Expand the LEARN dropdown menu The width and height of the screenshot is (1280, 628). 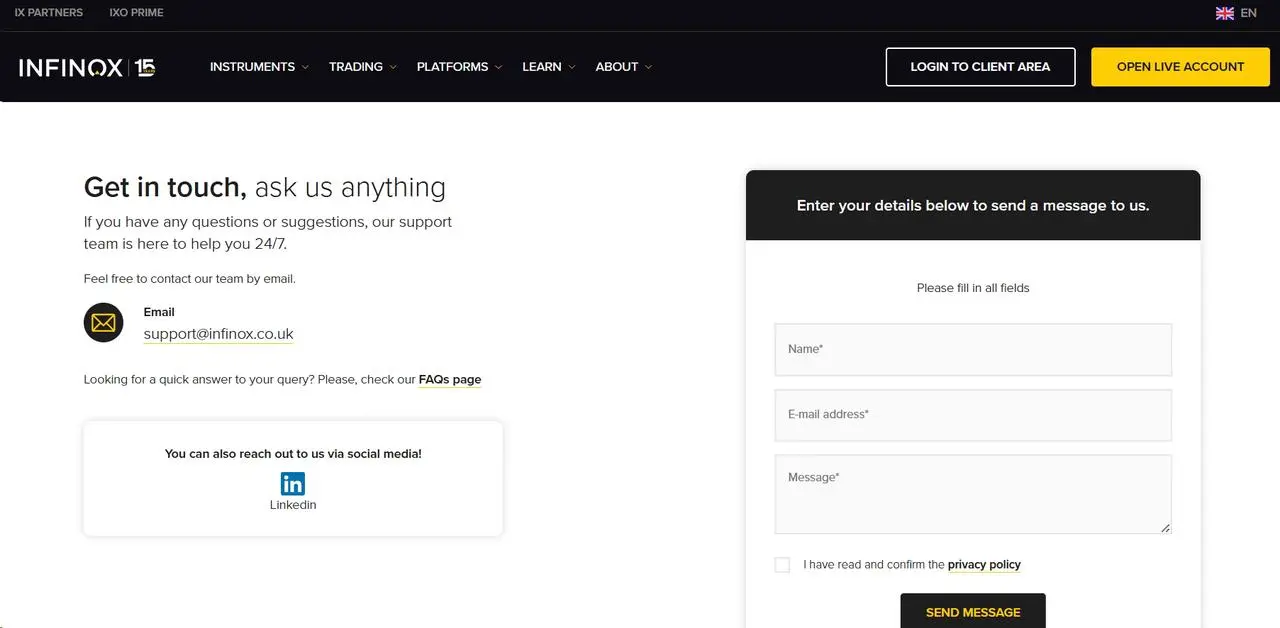coord(548,67)
